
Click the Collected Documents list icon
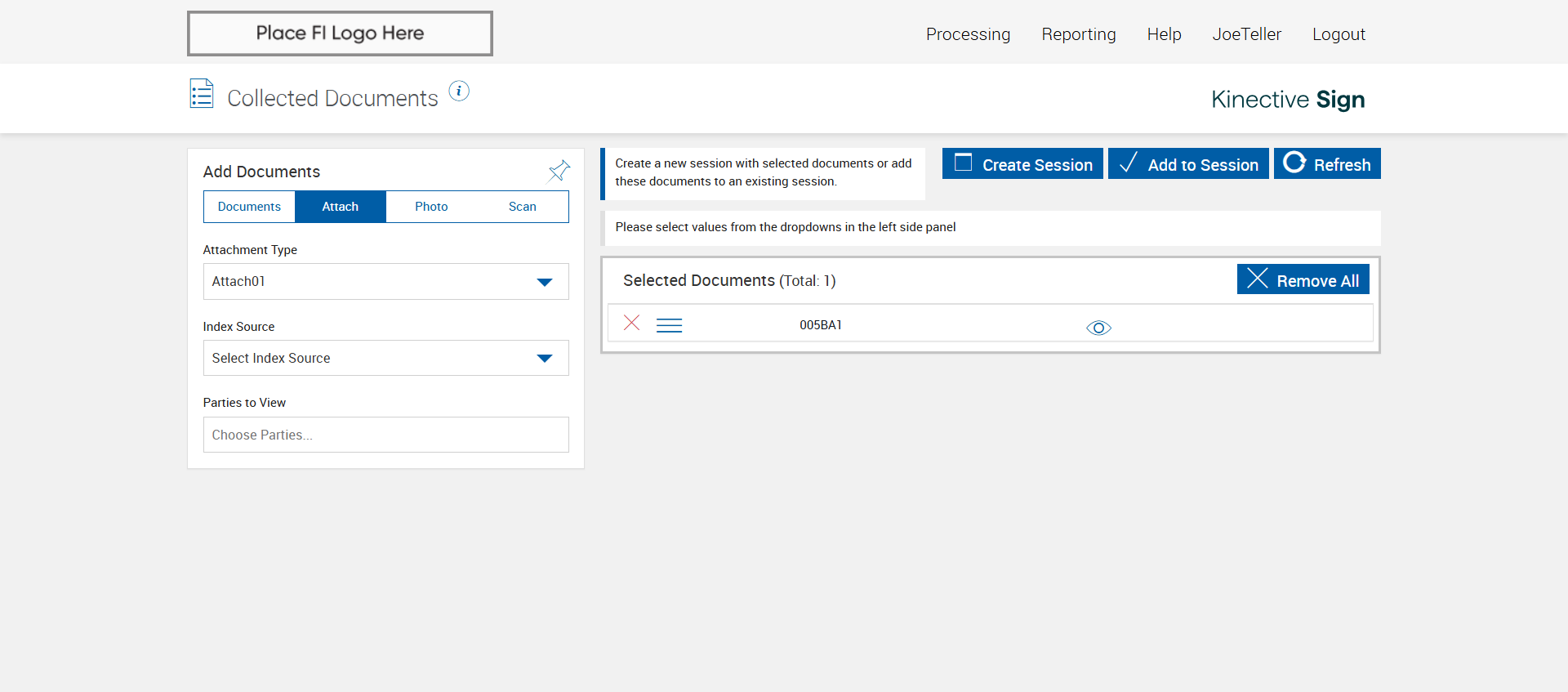pos(202,94)
